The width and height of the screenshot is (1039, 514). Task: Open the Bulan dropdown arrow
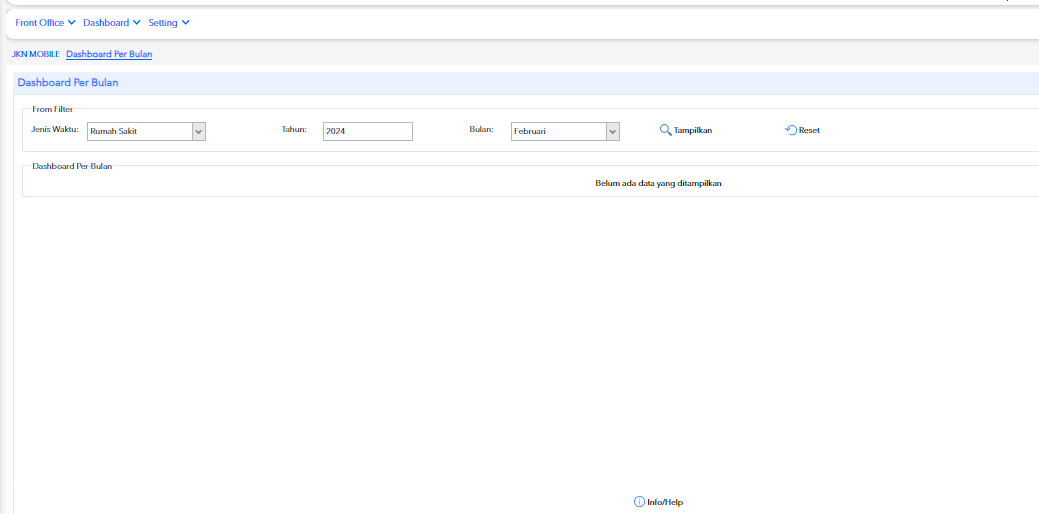[x=613, y=131]
